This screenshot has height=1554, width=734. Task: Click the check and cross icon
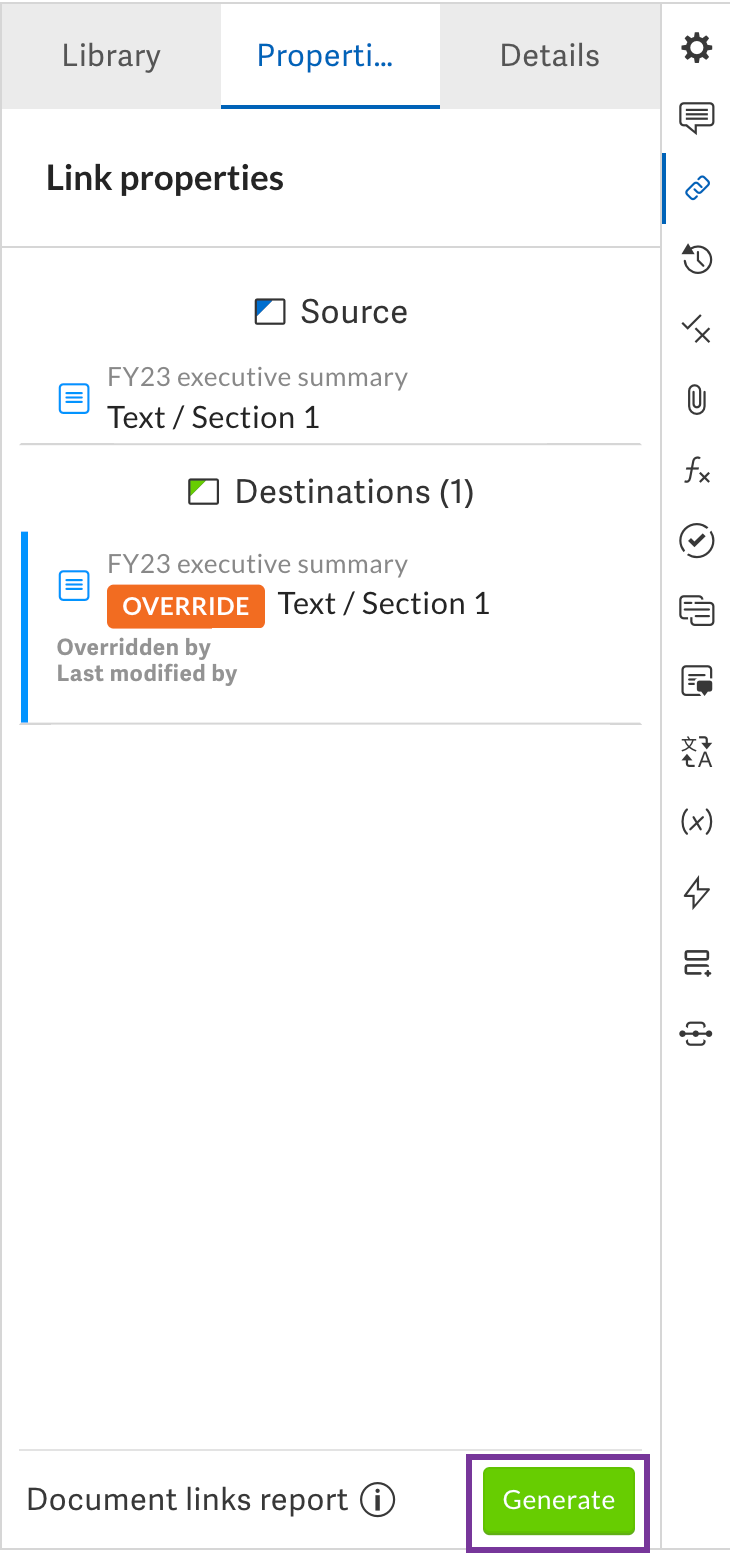[697, 329]
